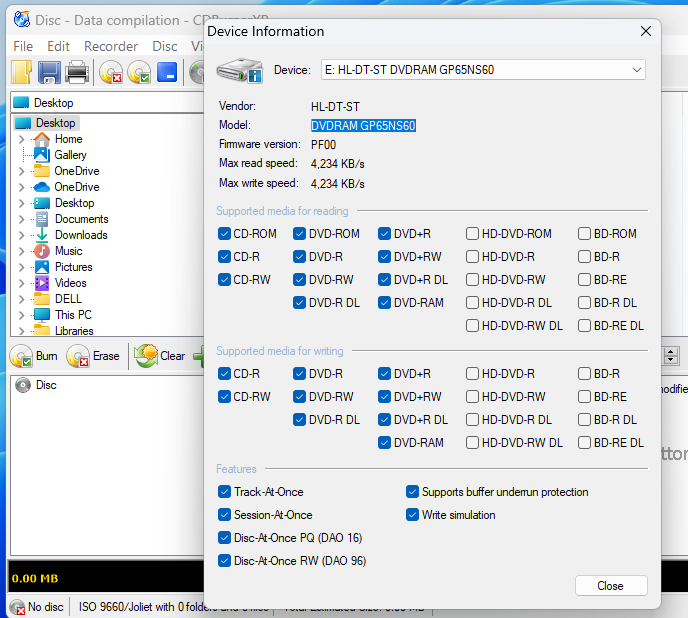Click the Erase button label
This screenshot has width=688, height=618.
(106, 356)
